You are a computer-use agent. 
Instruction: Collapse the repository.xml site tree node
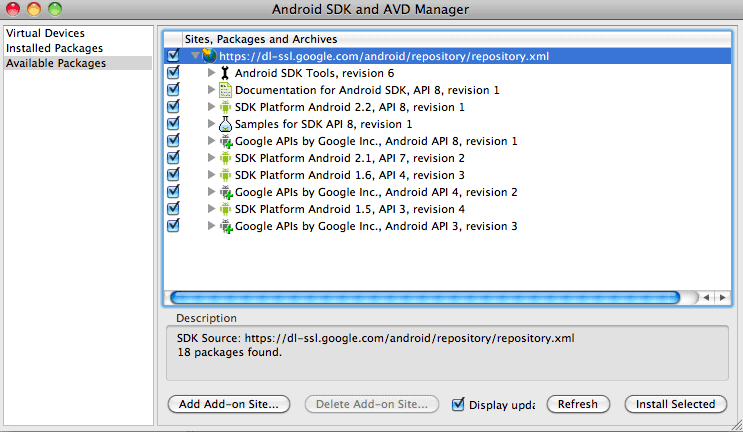pyautogui.click(x=195, y=56)
